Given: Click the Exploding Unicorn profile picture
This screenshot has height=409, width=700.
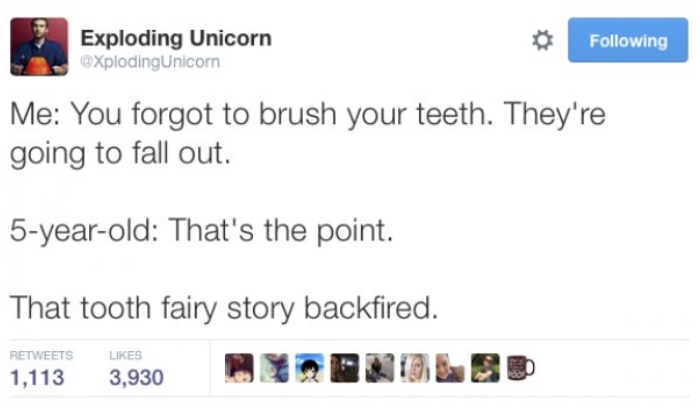Looking at the screenshot, I should (x=40, y=46).
